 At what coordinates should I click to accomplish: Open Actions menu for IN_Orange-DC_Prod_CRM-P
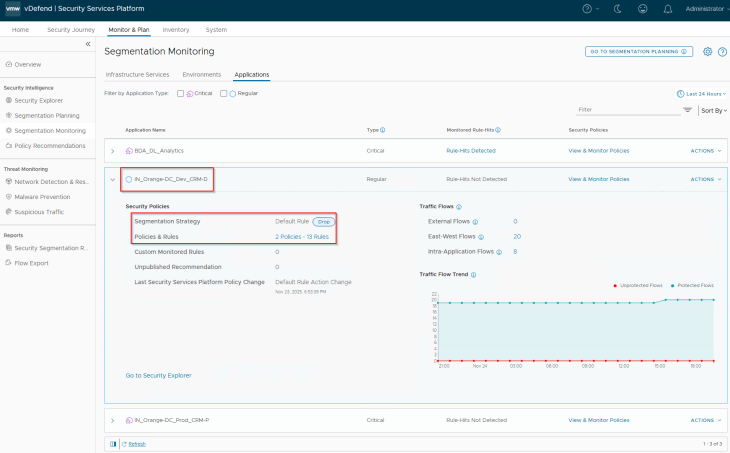pyautogui.click(x=705, y=420)
